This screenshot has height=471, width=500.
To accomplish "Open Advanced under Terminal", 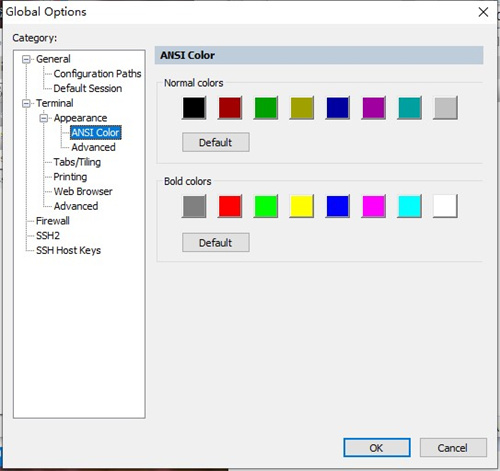I will (76, 206).
